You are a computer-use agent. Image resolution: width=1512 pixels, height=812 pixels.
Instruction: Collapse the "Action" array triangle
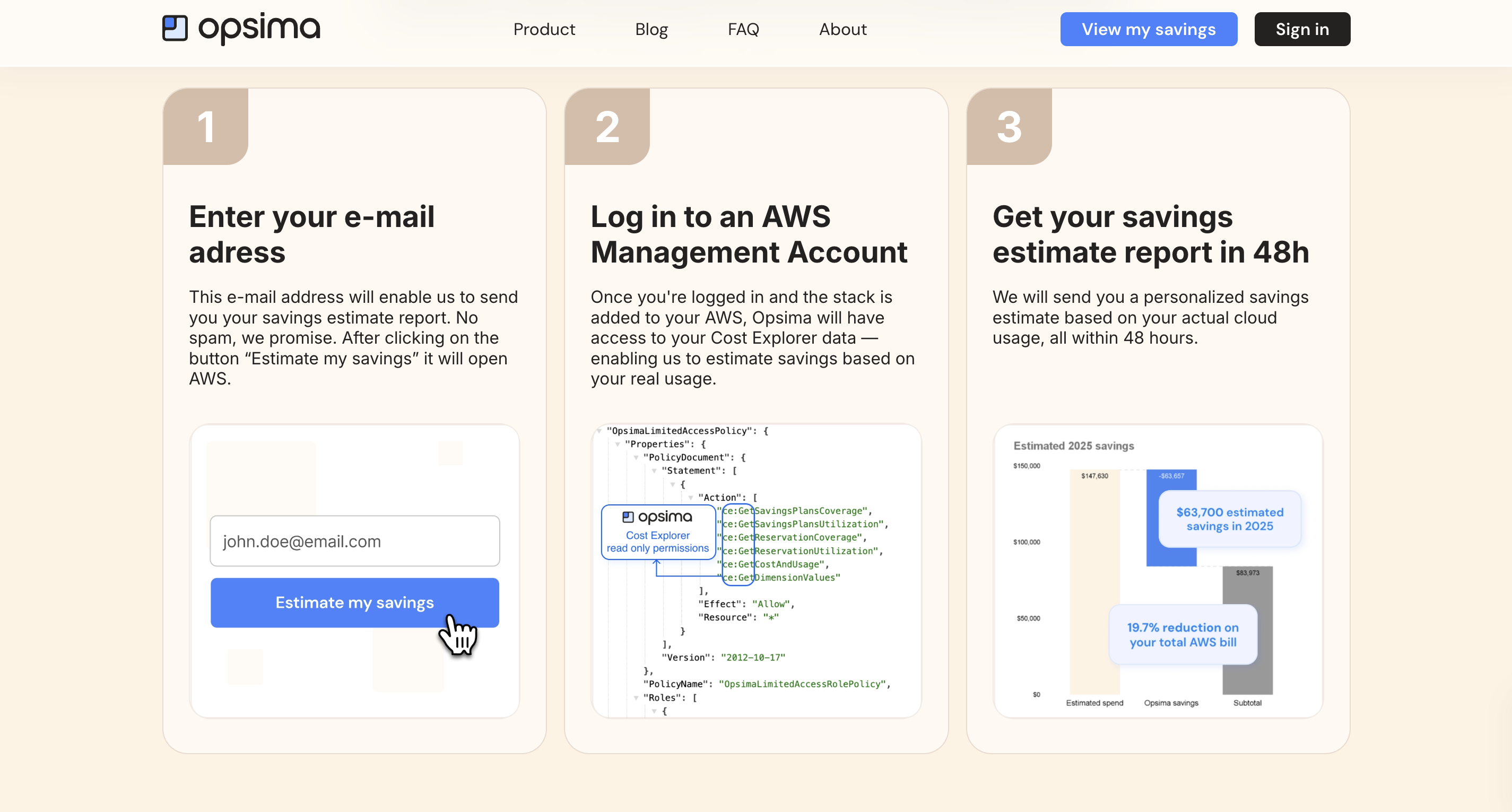[691, 497]
